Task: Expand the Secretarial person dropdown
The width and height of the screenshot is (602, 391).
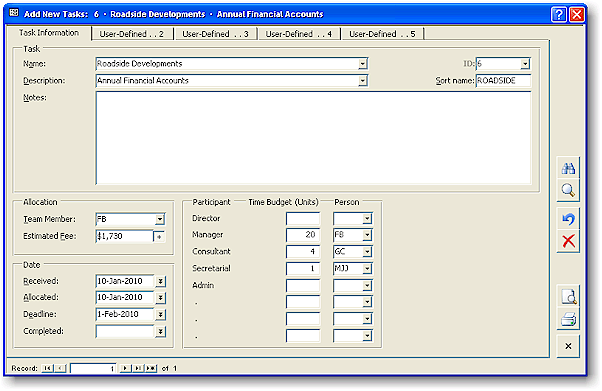Action: [367, 268]
